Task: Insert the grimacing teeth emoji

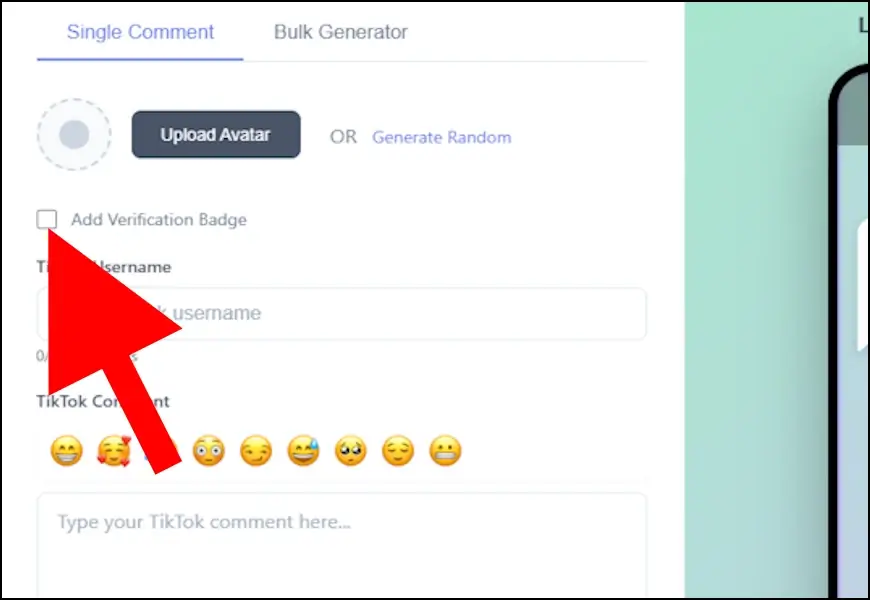Action: point(446,451)
